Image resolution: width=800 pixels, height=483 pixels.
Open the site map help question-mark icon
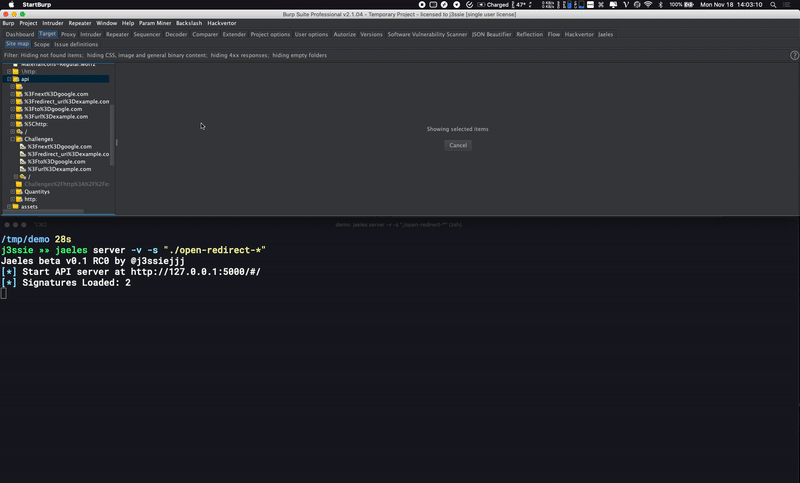794,55
